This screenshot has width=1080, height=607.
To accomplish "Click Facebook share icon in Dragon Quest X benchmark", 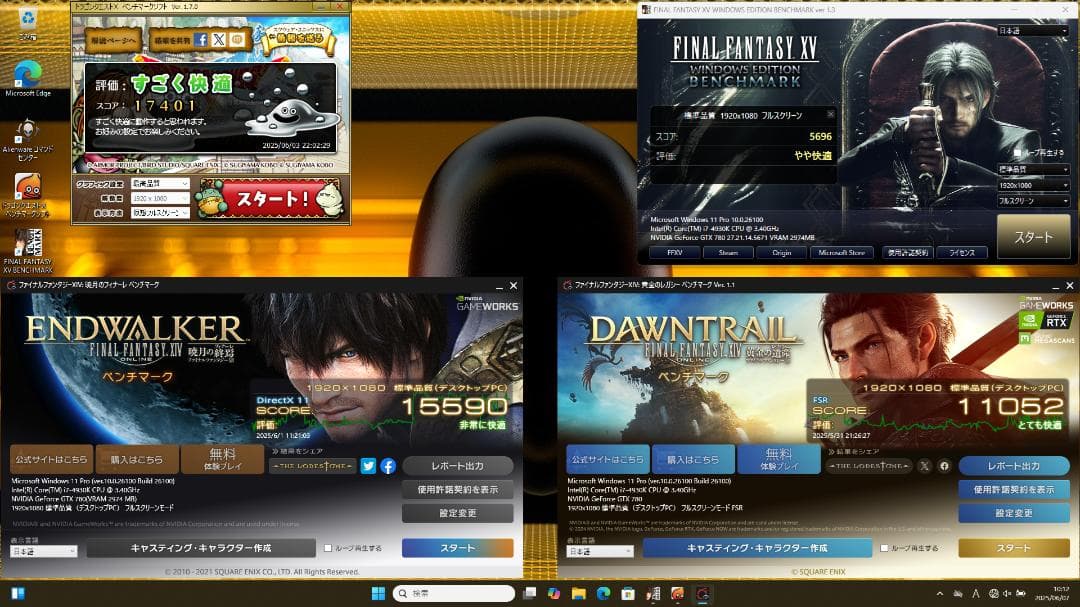I will coord(200,40).
